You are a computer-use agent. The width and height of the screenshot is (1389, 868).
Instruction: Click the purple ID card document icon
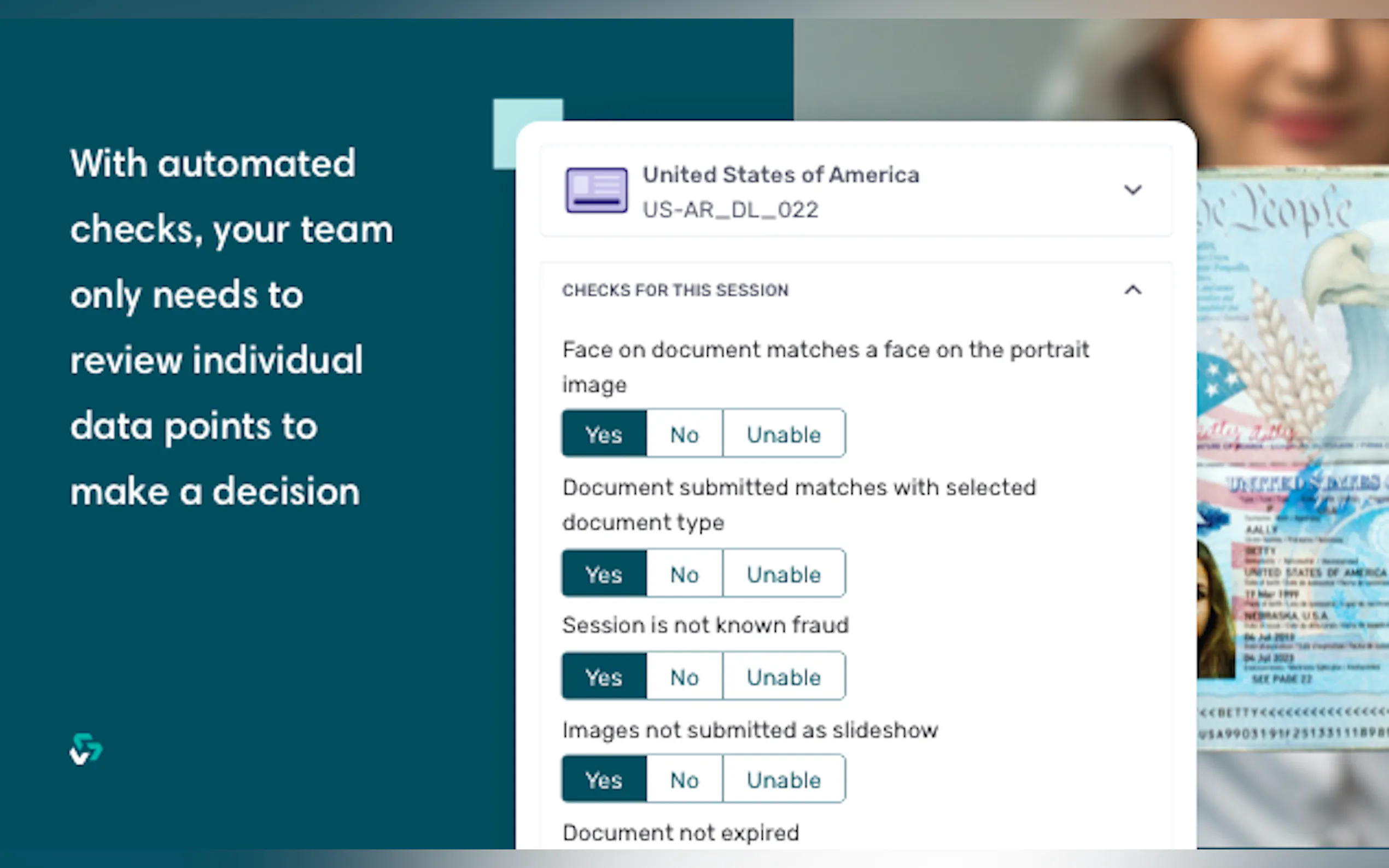pyautogui.click(x=596, y=190)
